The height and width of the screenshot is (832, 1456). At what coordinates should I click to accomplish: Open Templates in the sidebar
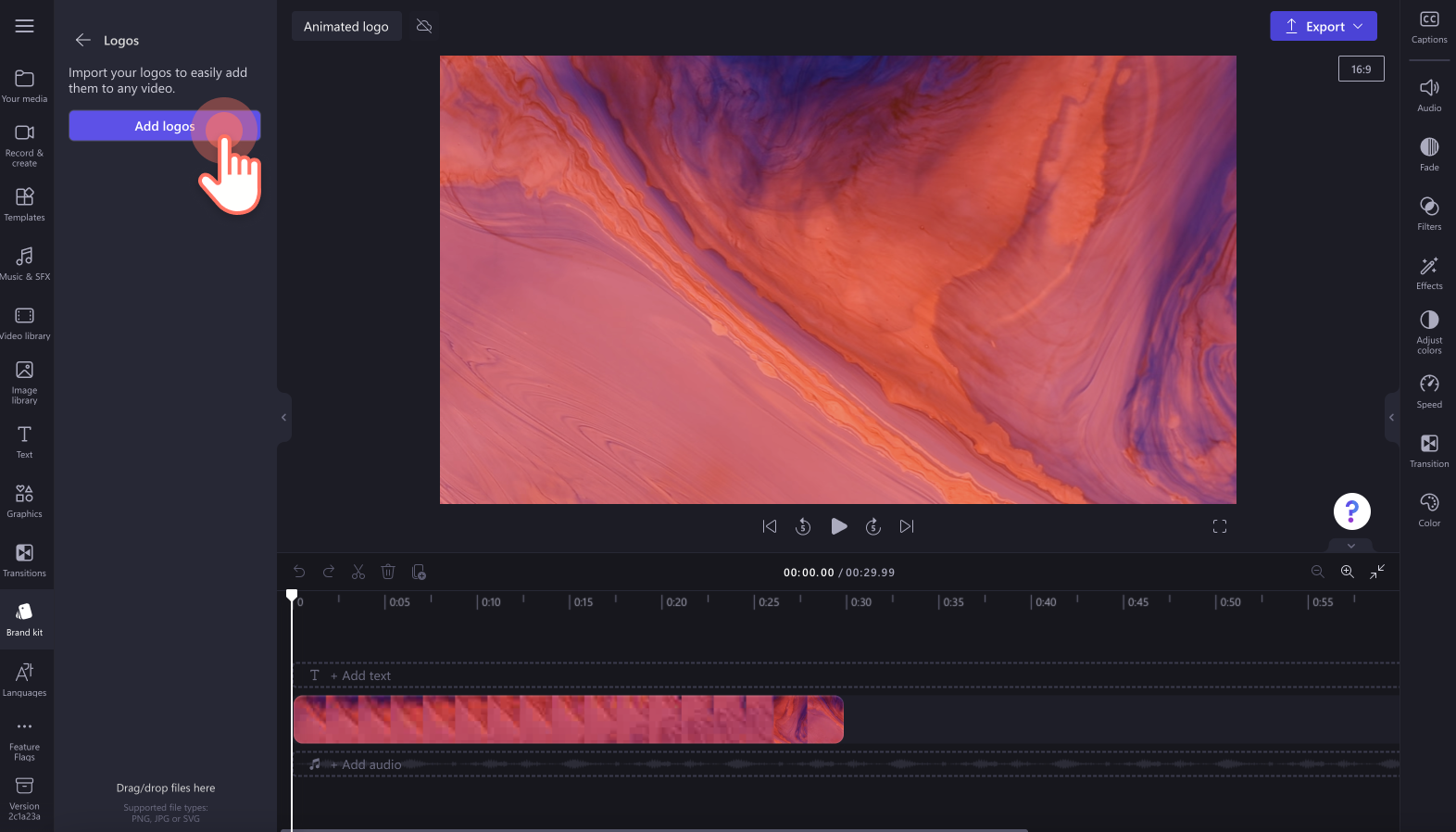[x=25, y=204]
